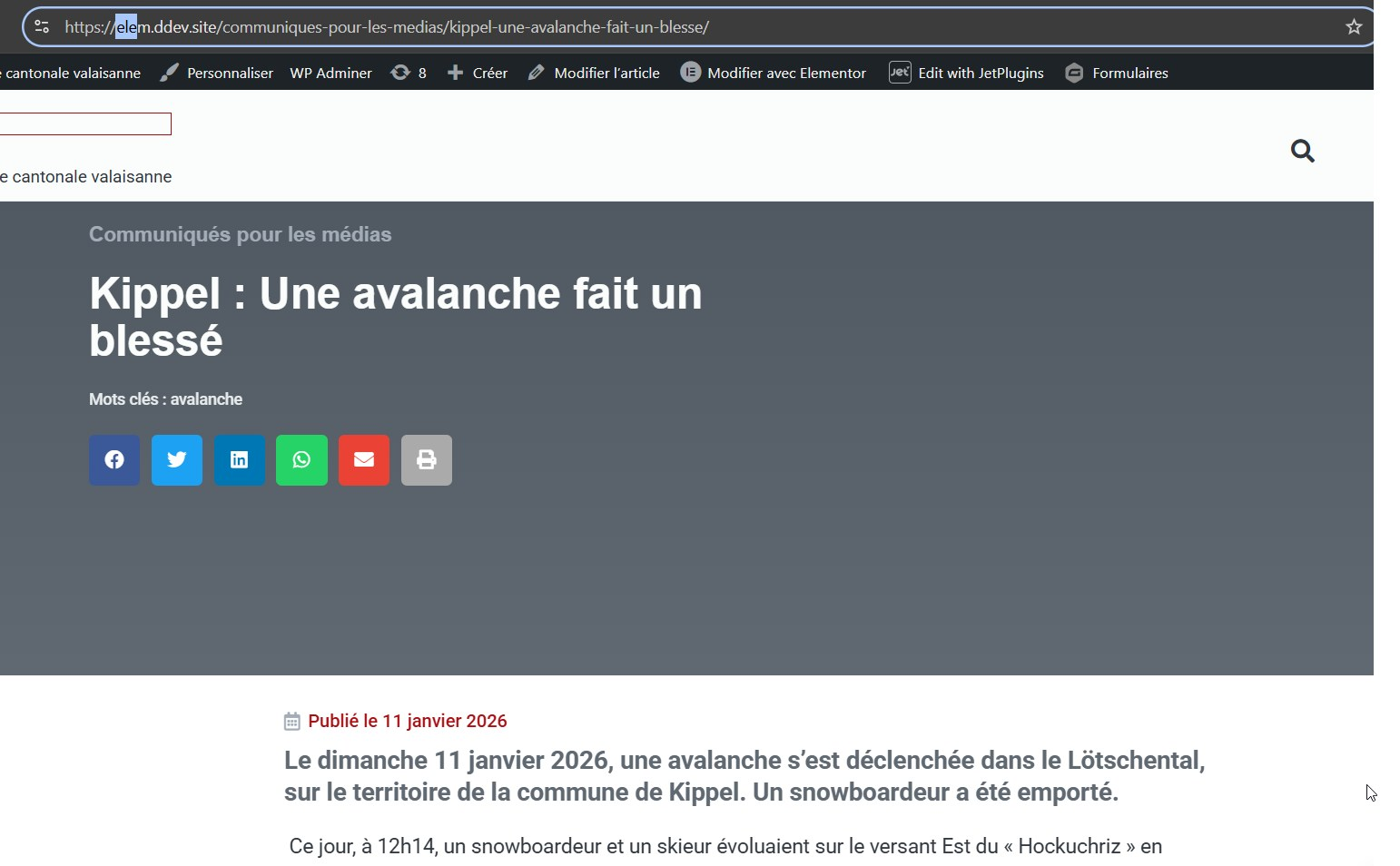Bookmark this page with the star icon

(x=1354, y=27)
